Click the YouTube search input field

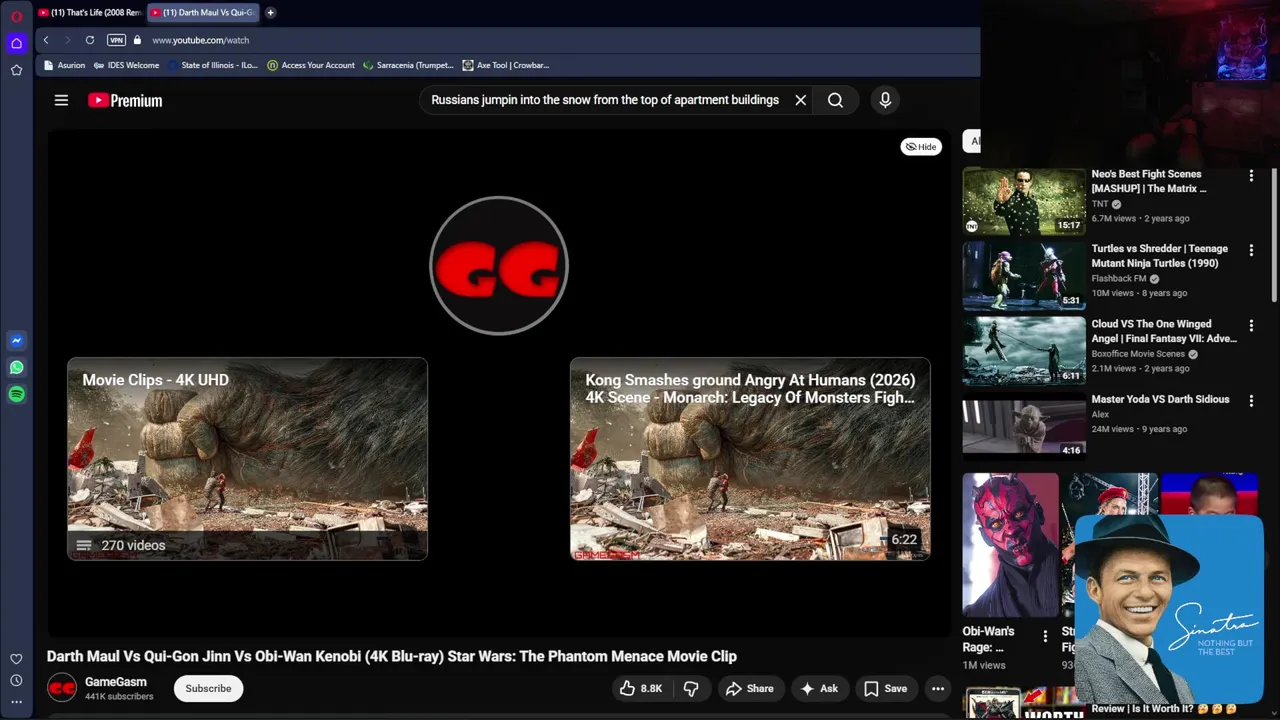tap(605, 100)
